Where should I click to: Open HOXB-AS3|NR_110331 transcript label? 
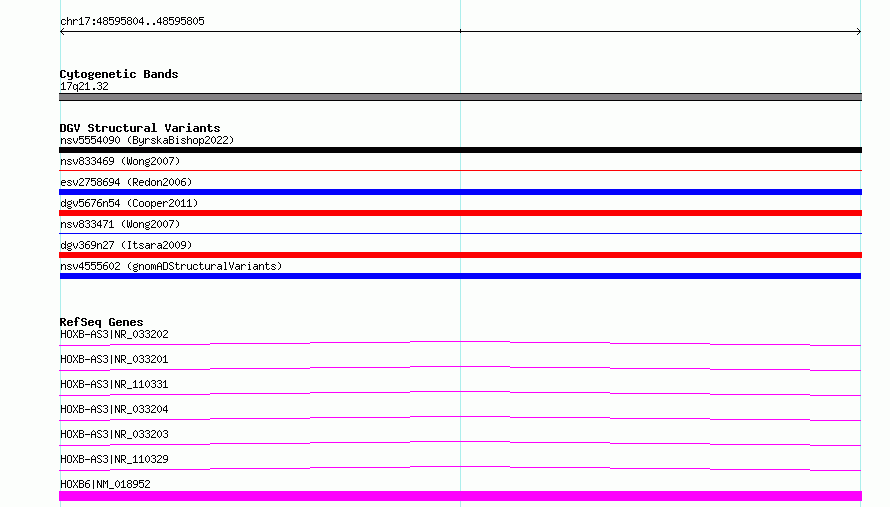pos(114,384)
